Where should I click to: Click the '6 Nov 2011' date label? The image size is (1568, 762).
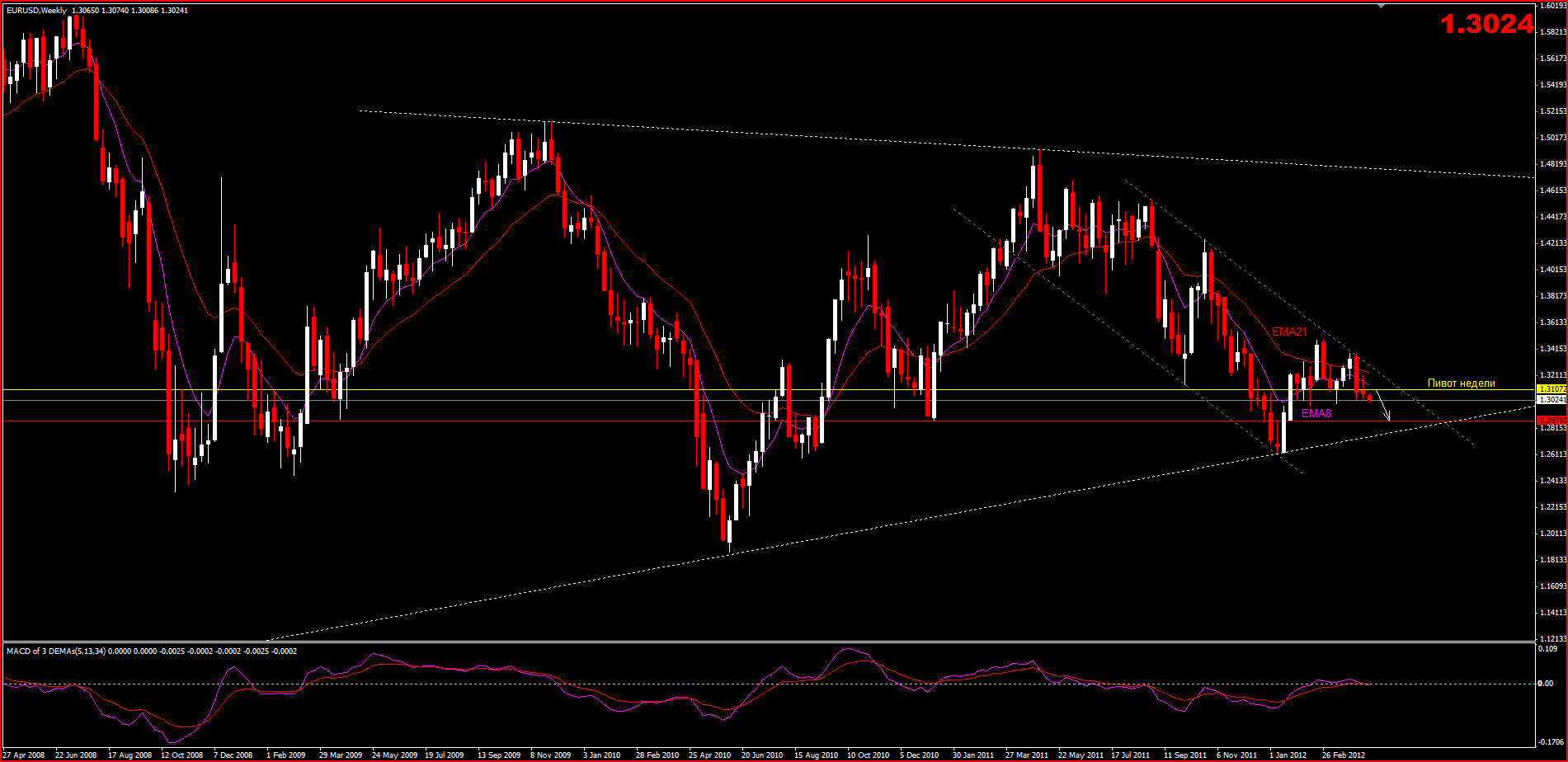1237,755
